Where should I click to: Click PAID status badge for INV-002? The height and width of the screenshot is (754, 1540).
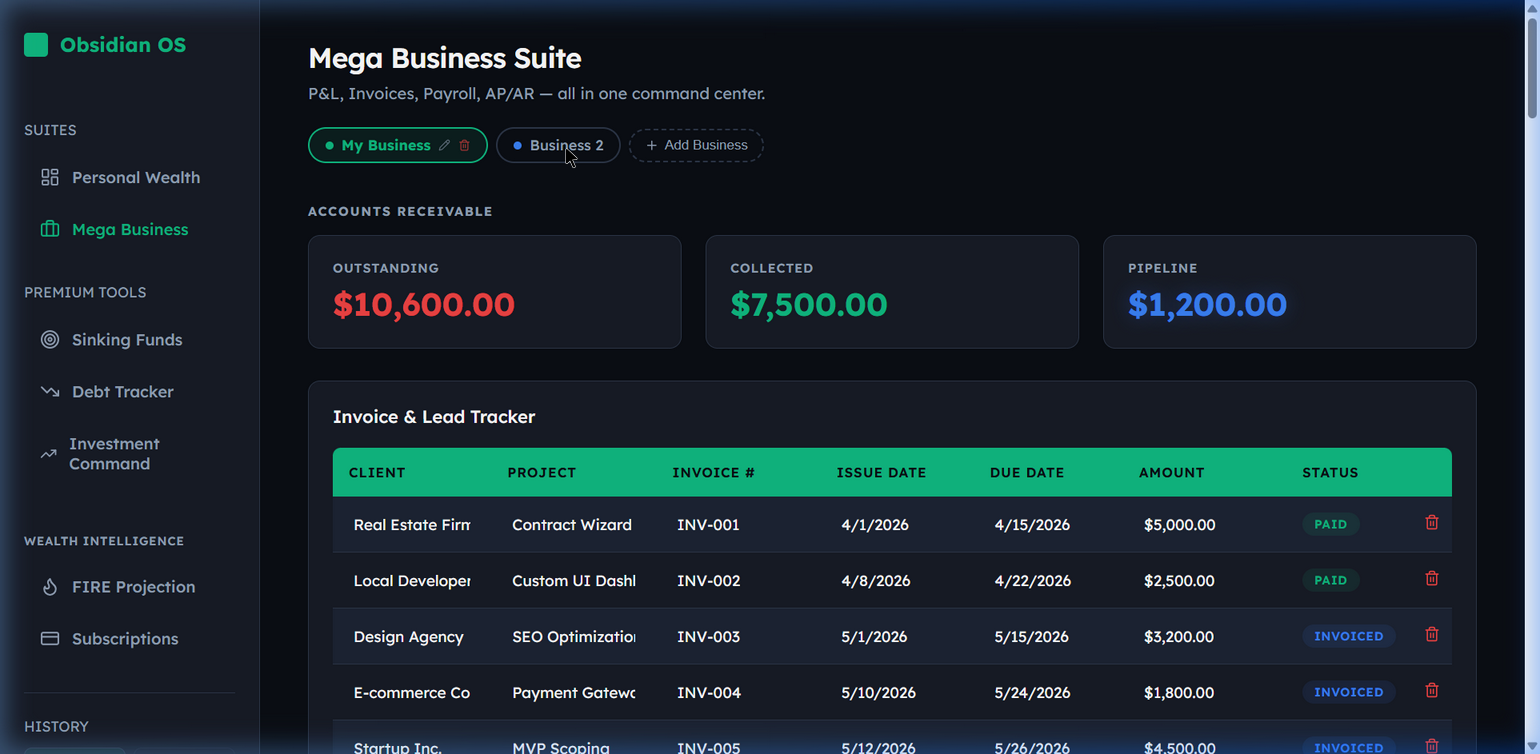[1330, 580]
